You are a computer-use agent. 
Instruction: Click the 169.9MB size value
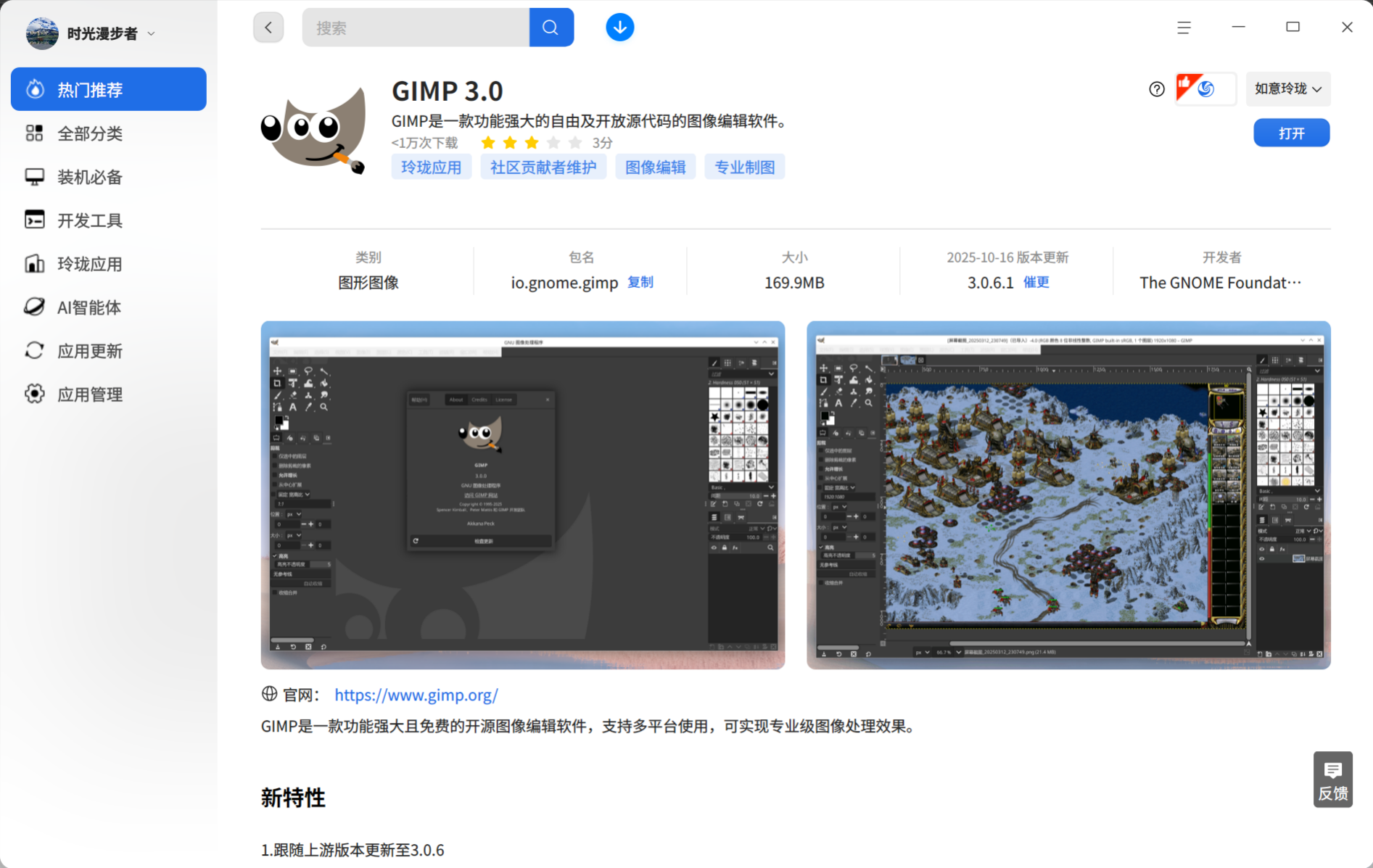794,283
